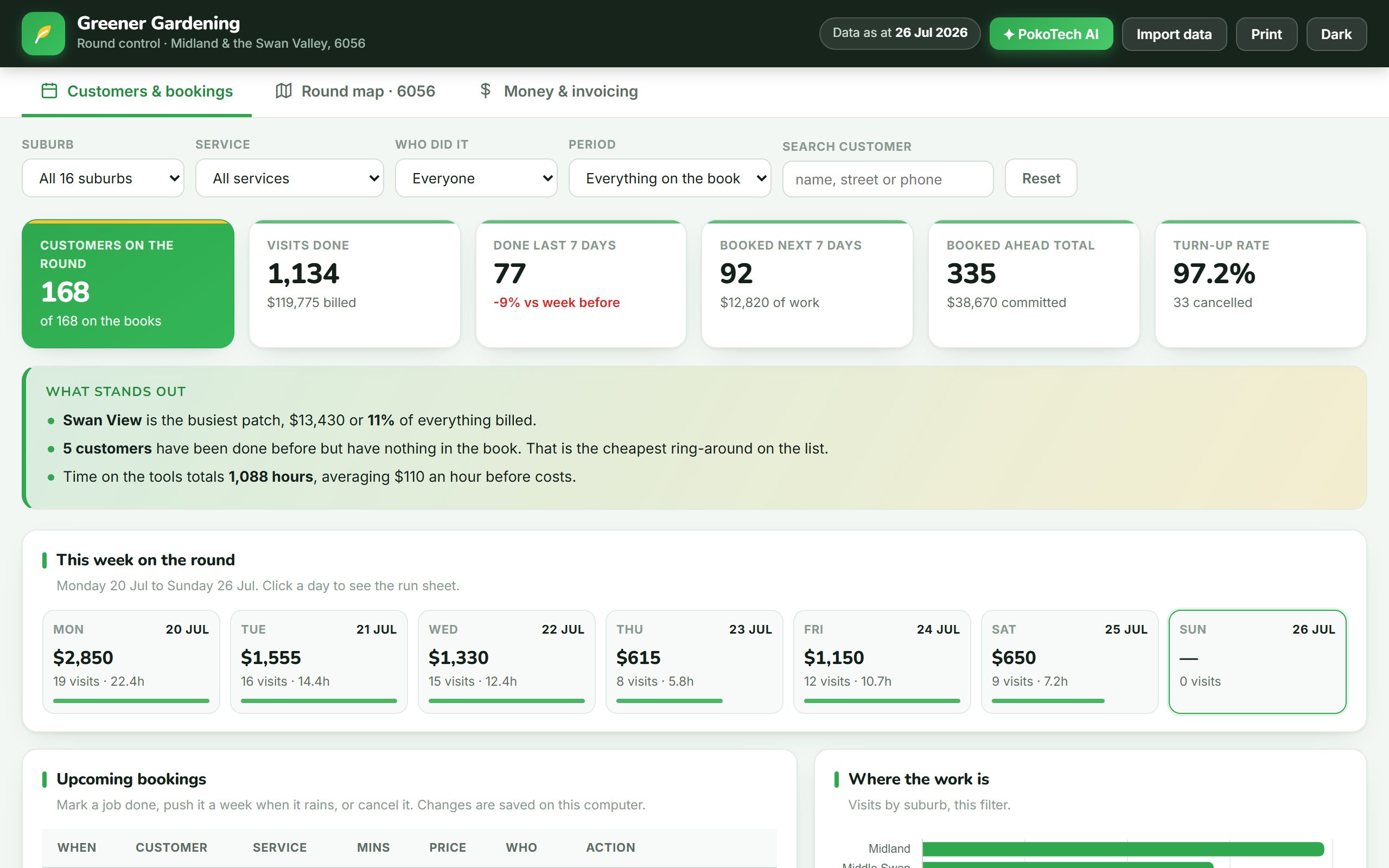Focus the Search customer field
This screenshot has width=1389, height=868.
tap(888, 179)
